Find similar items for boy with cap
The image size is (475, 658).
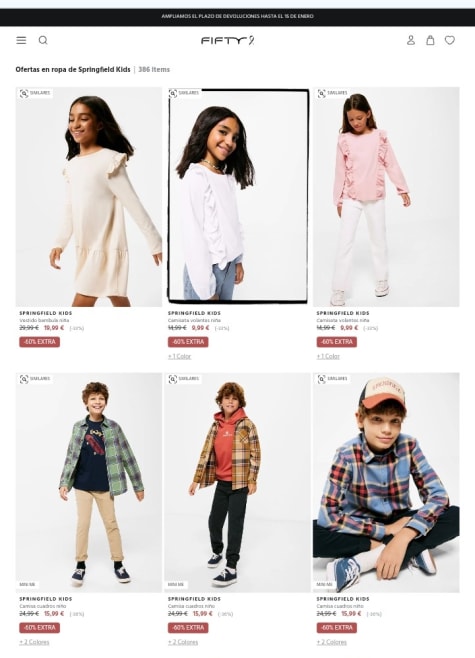(x=333, y=379)
